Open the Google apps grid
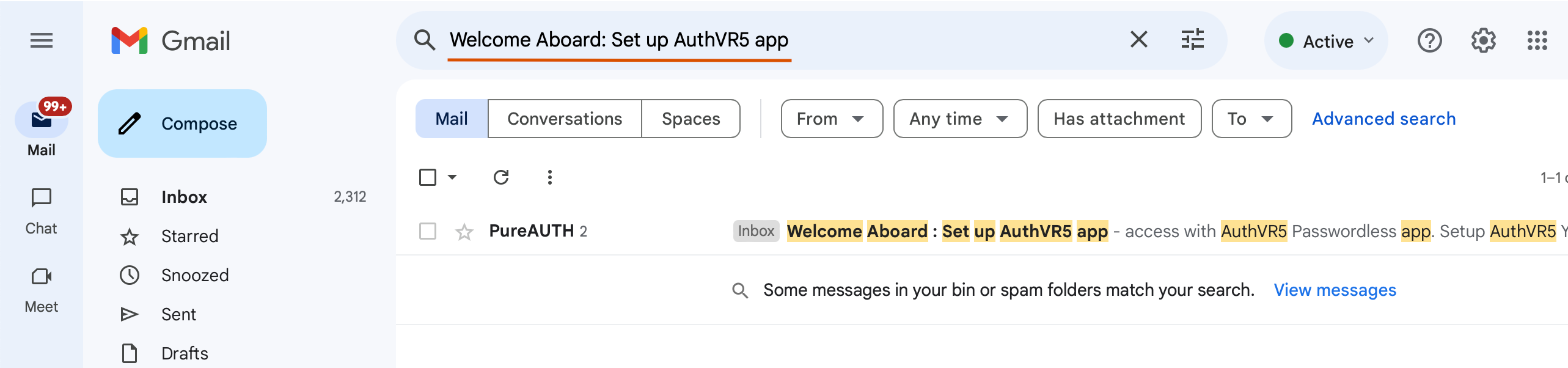This screenshot has width=1568, height=368. click(1537, 40)
